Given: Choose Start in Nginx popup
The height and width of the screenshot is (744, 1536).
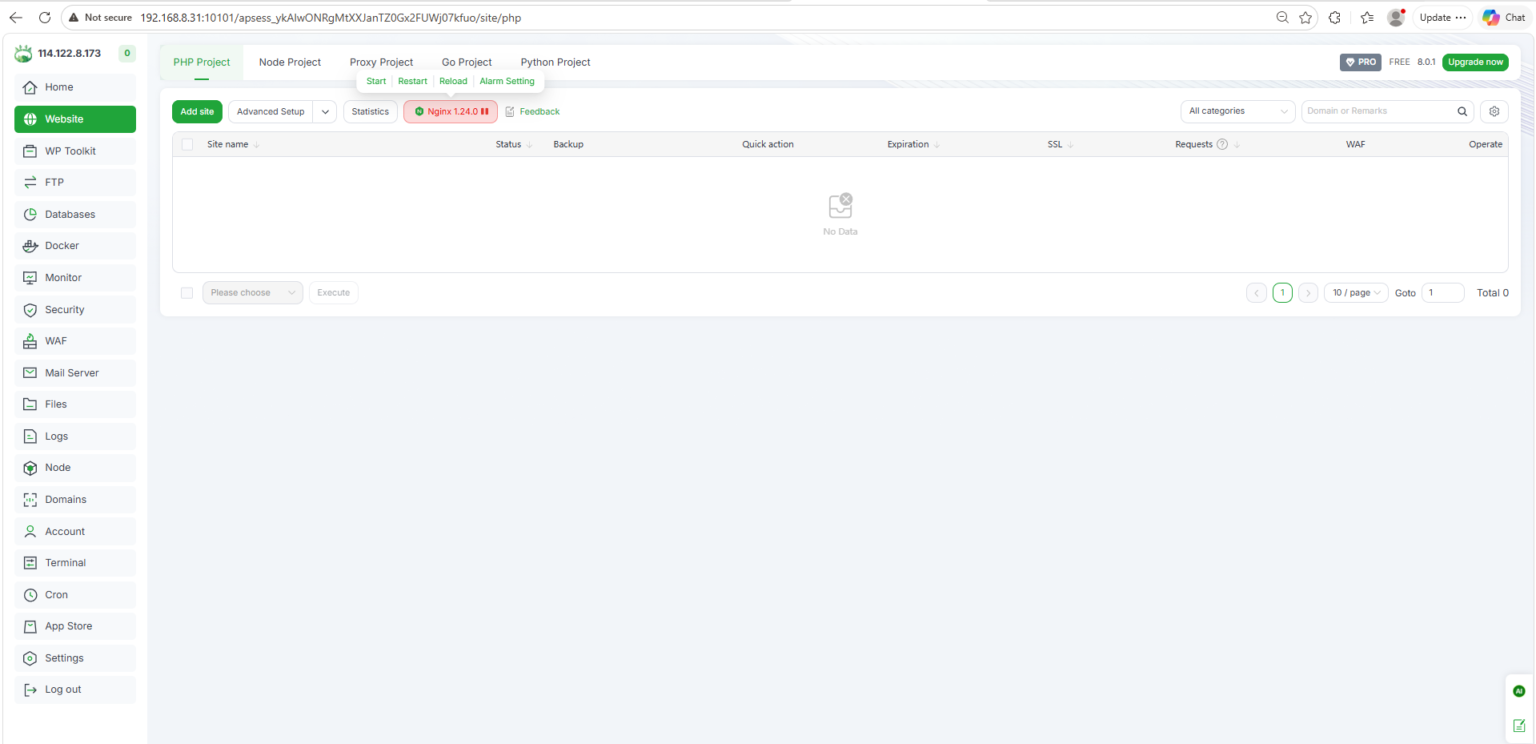Looking at the screenshot, I should tap(376, 81).
